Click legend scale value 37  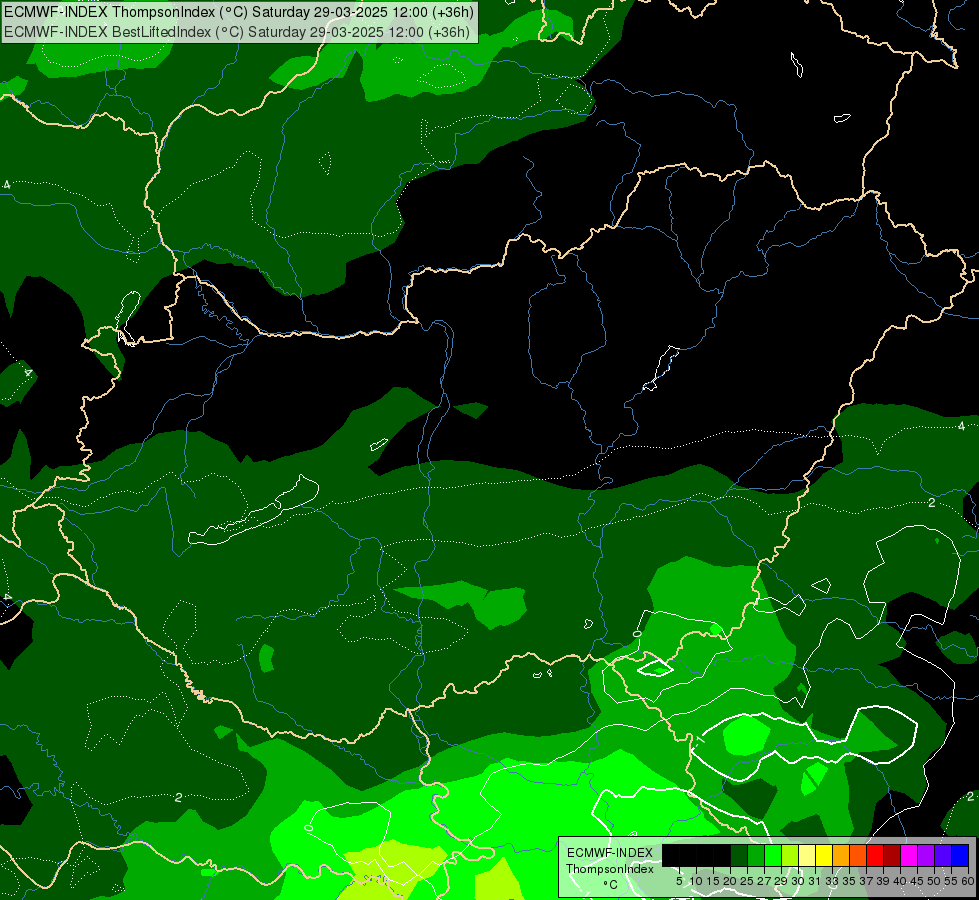click(x=866, y=881)
